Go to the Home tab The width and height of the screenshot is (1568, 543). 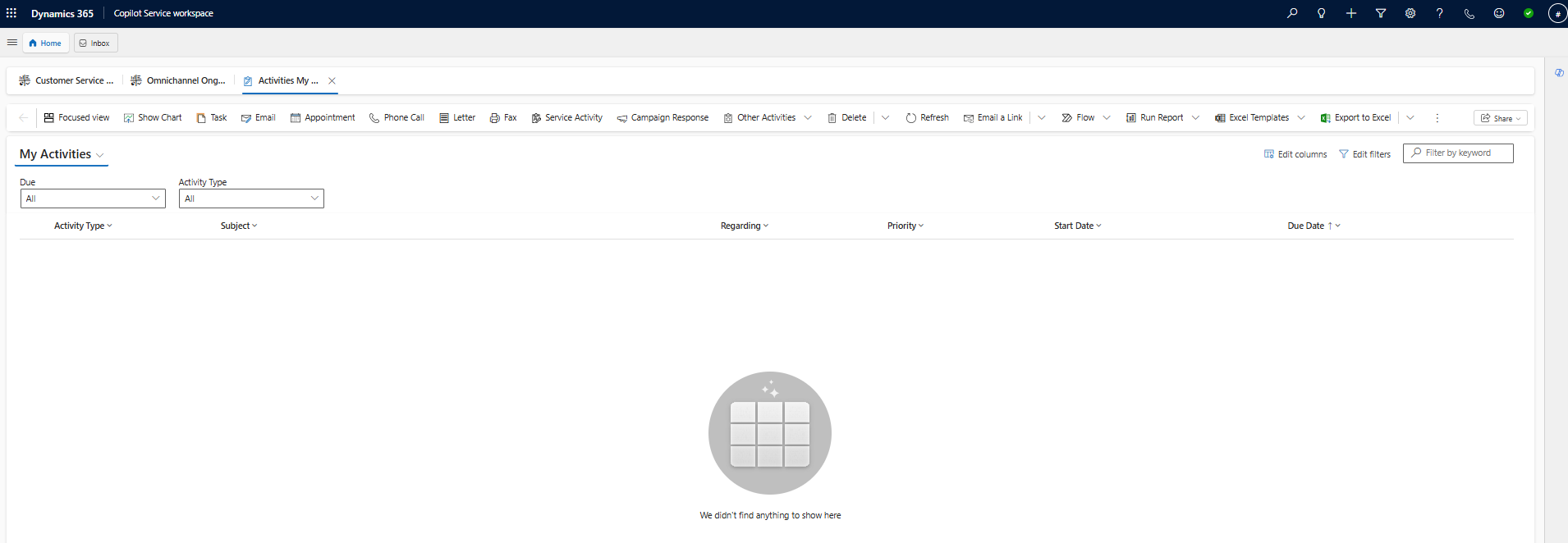click(x=45, y=43)
